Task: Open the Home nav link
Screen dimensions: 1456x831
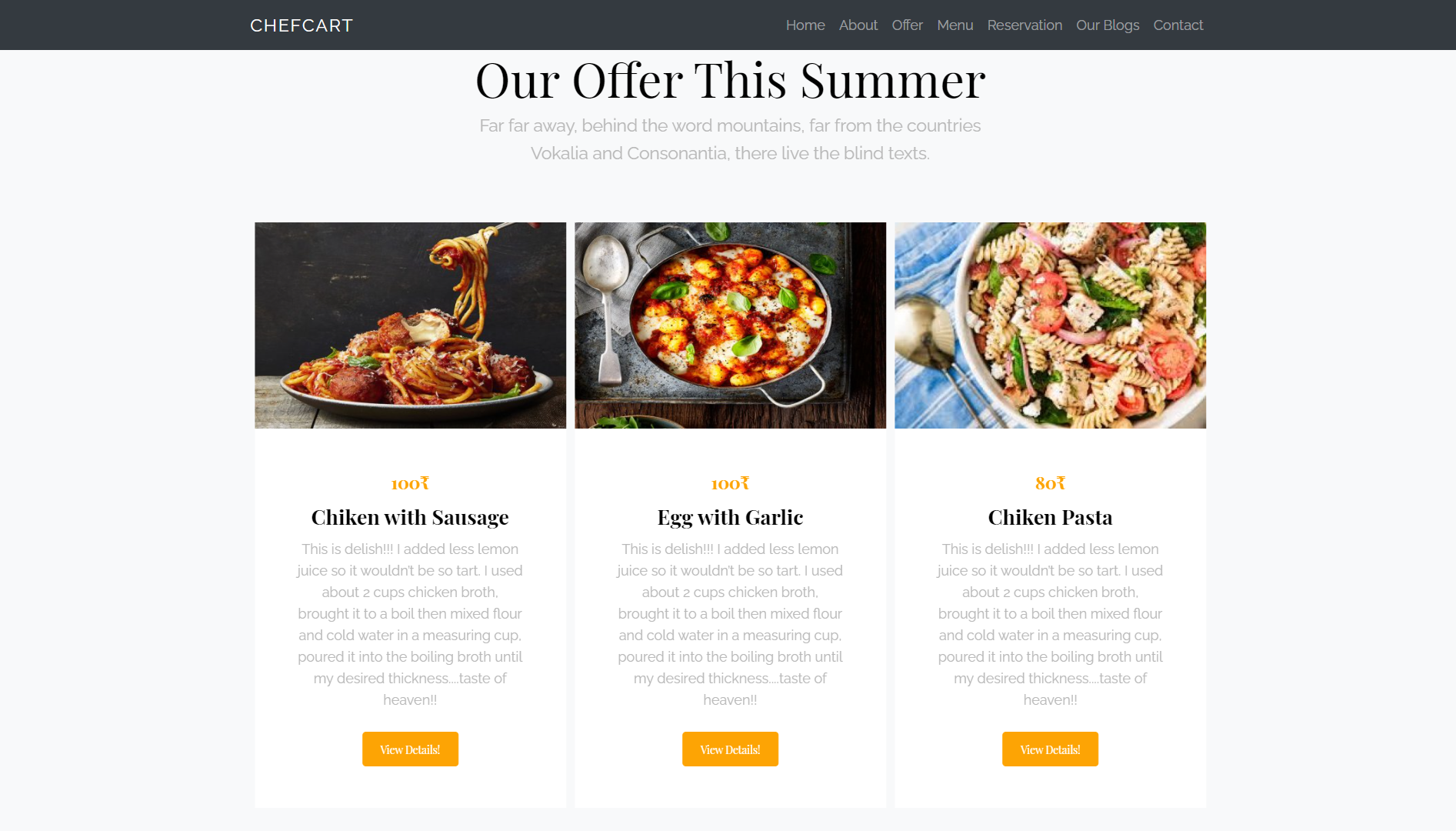Action: [x=805, y=25]
